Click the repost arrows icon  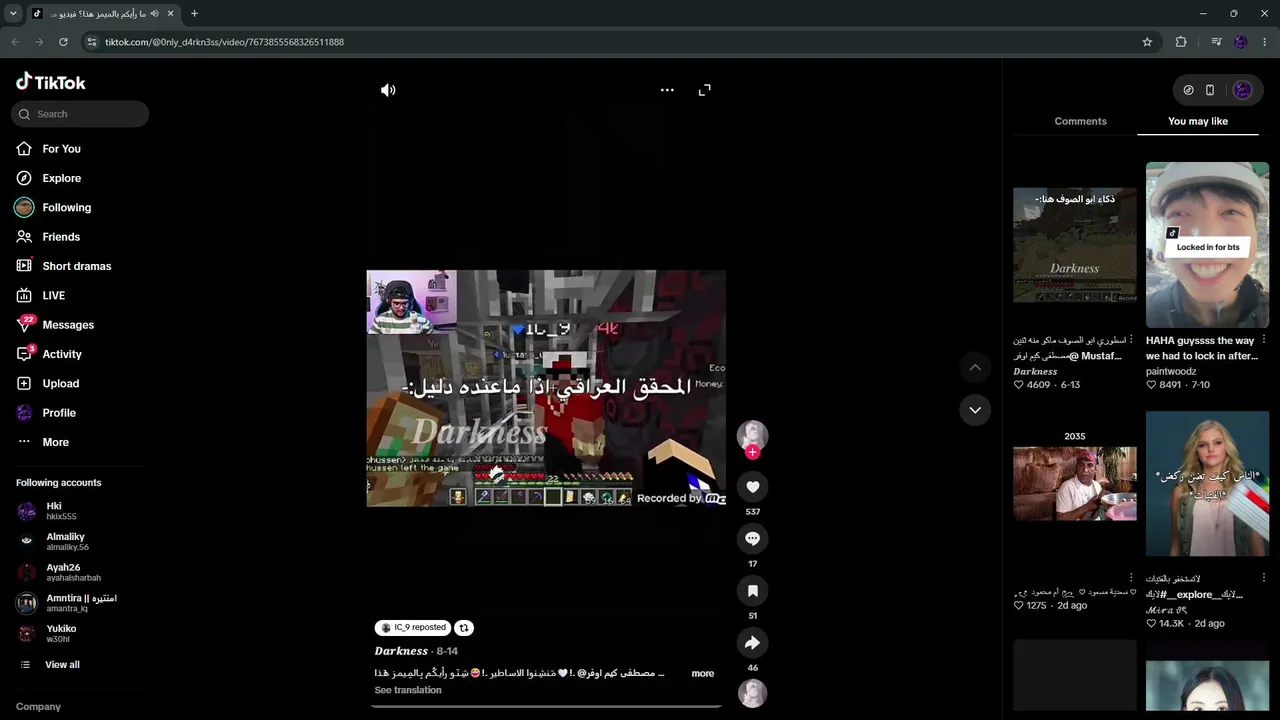point(464,628)
